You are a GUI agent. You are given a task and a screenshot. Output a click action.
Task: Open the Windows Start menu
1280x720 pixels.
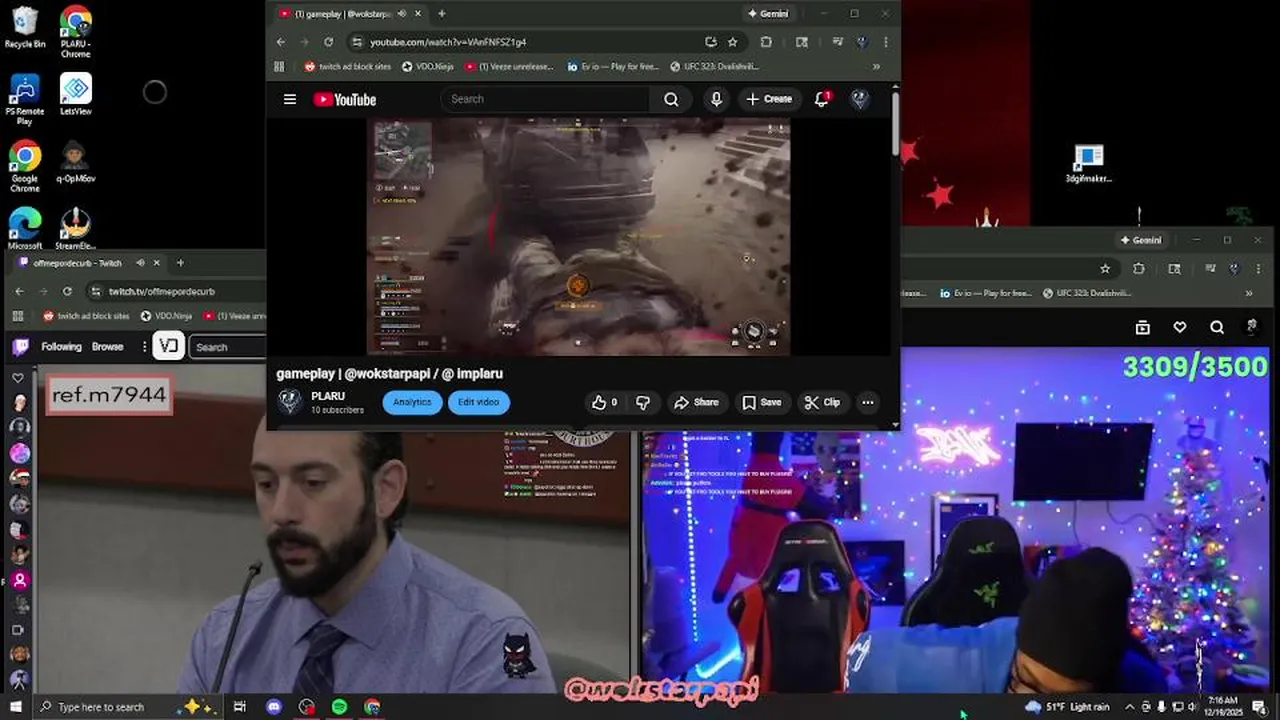(x=15, y=707)
